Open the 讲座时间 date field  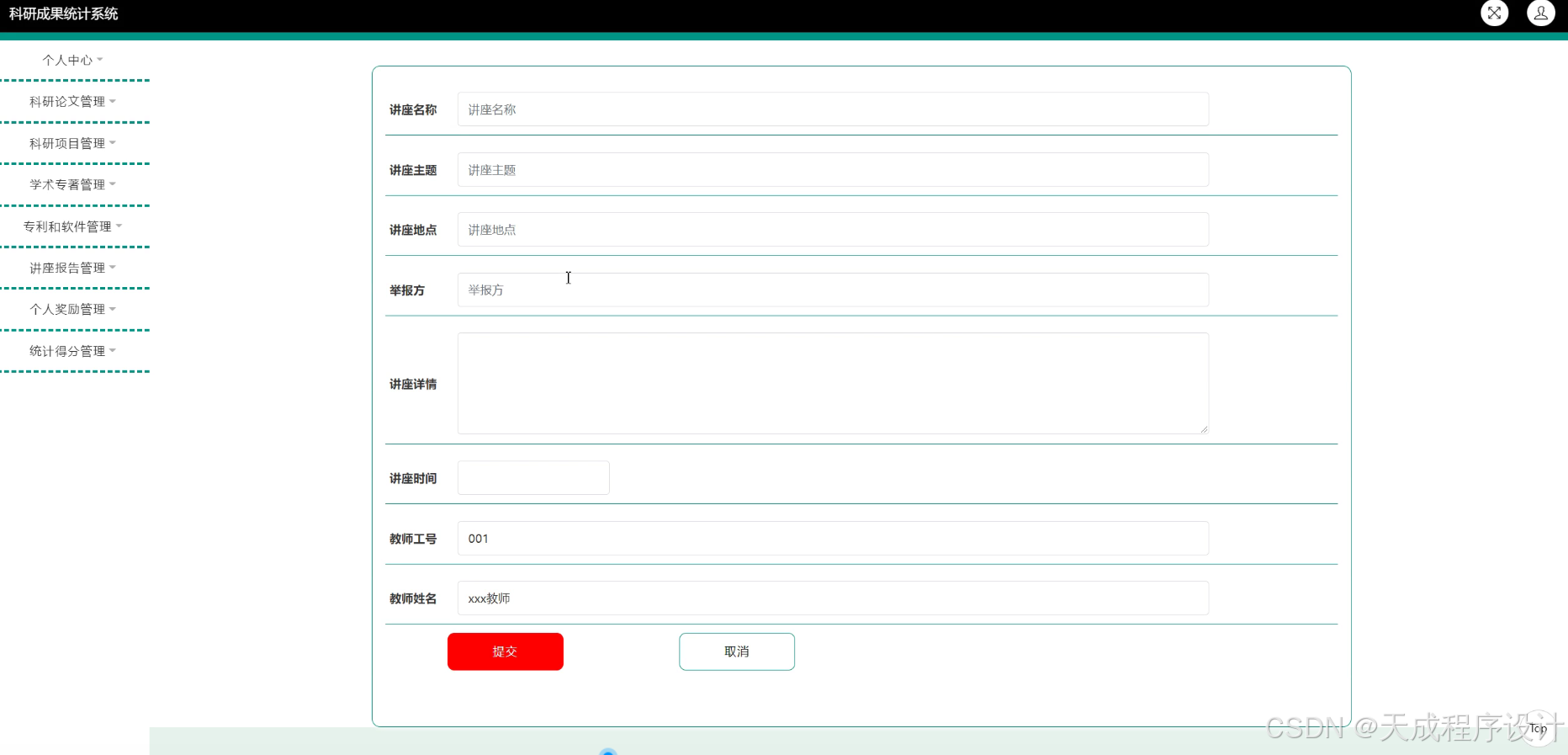pos(533,478)
